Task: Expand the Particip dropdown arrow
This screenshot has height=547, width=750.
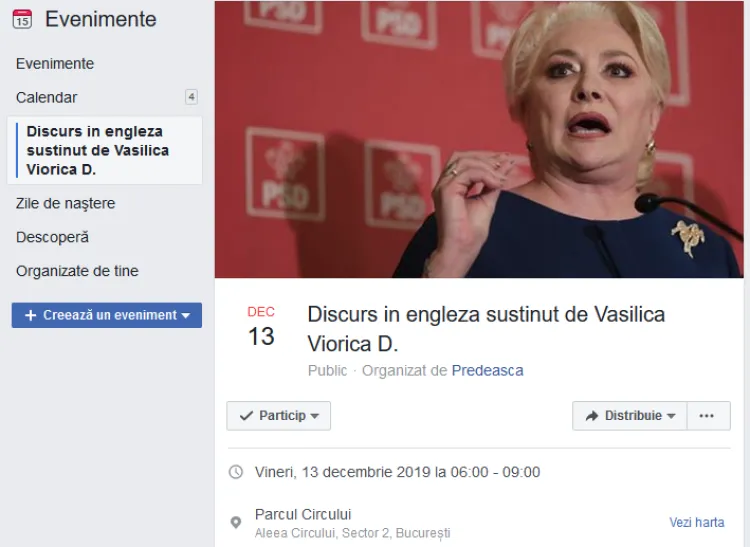Action: tap(315, 416)
